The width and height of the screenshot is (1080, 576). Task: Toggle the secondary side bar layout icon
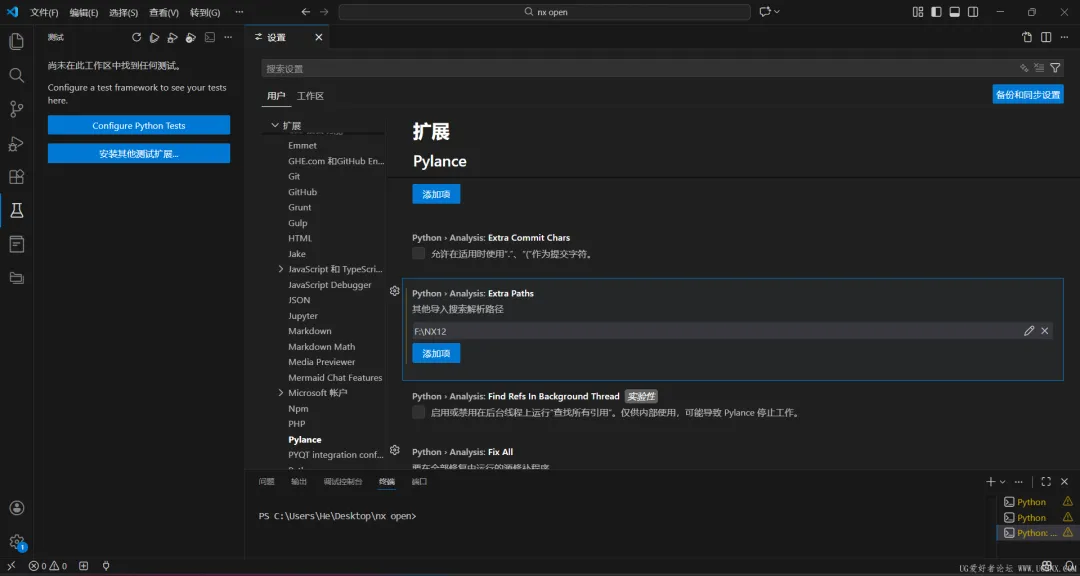(973, 12)
